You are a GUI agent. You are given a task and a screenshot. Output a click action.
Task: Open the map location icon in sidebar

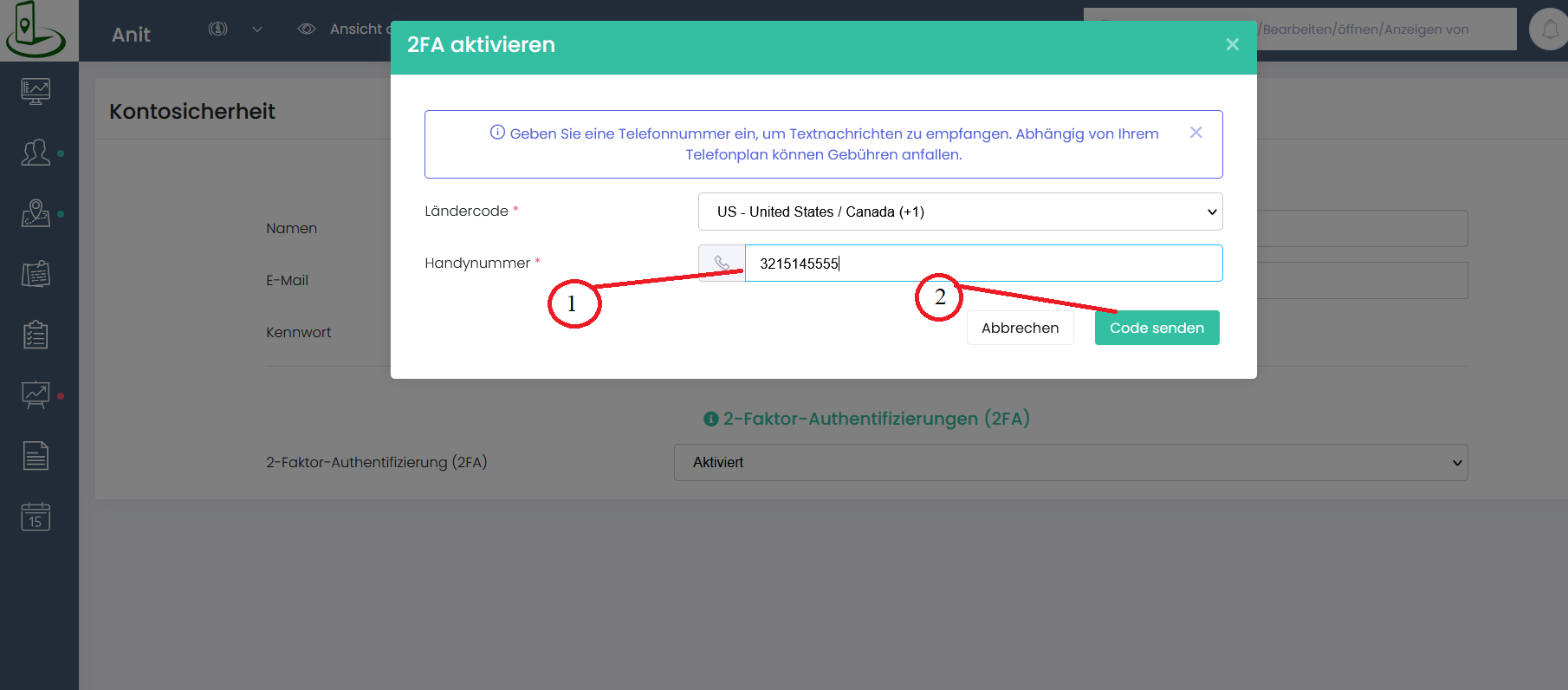point(36,213)
